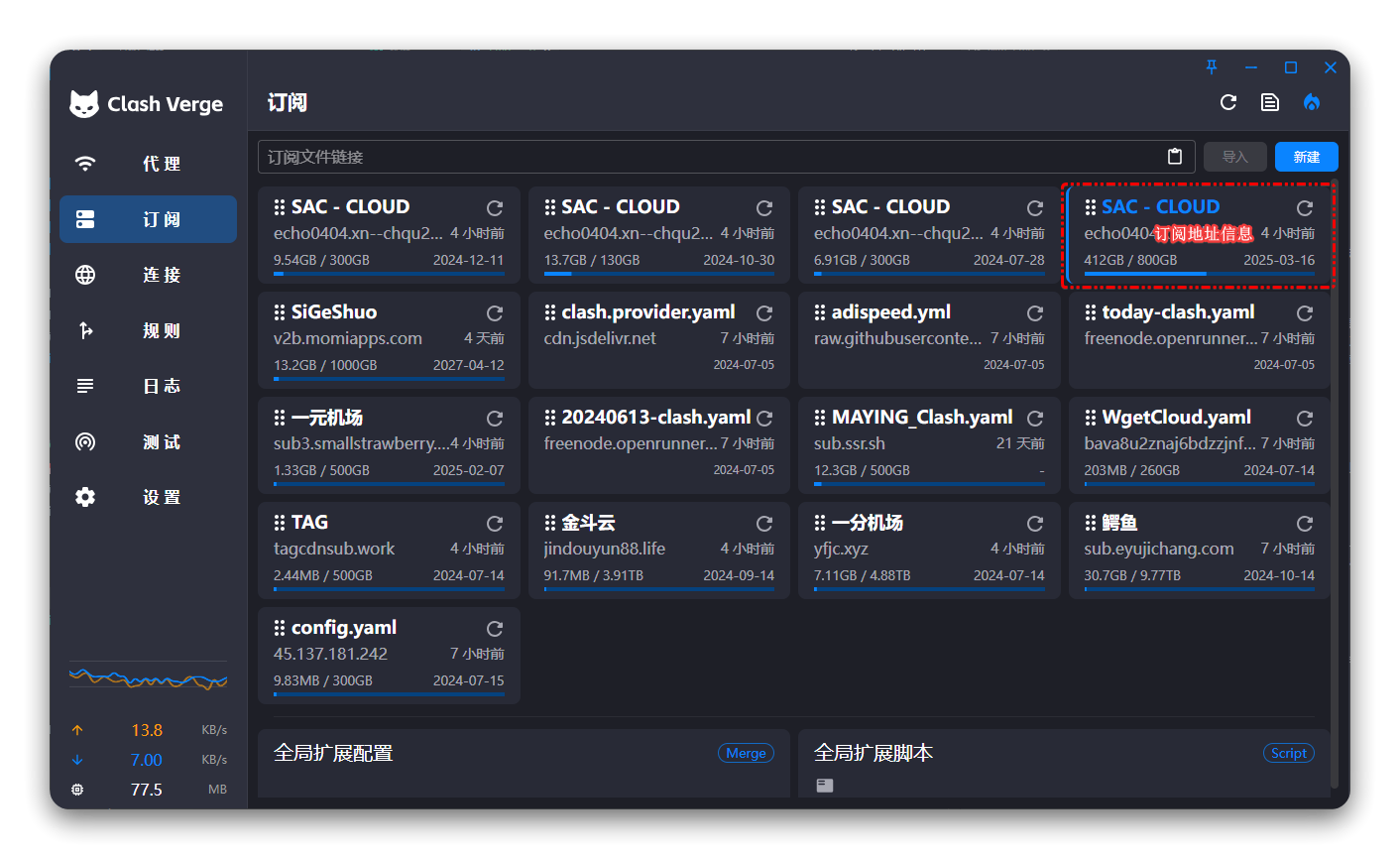The height and width of the screenshot is (859, 1400).
Task: Refresh the config.yaml profile
Action: (494, 629)
